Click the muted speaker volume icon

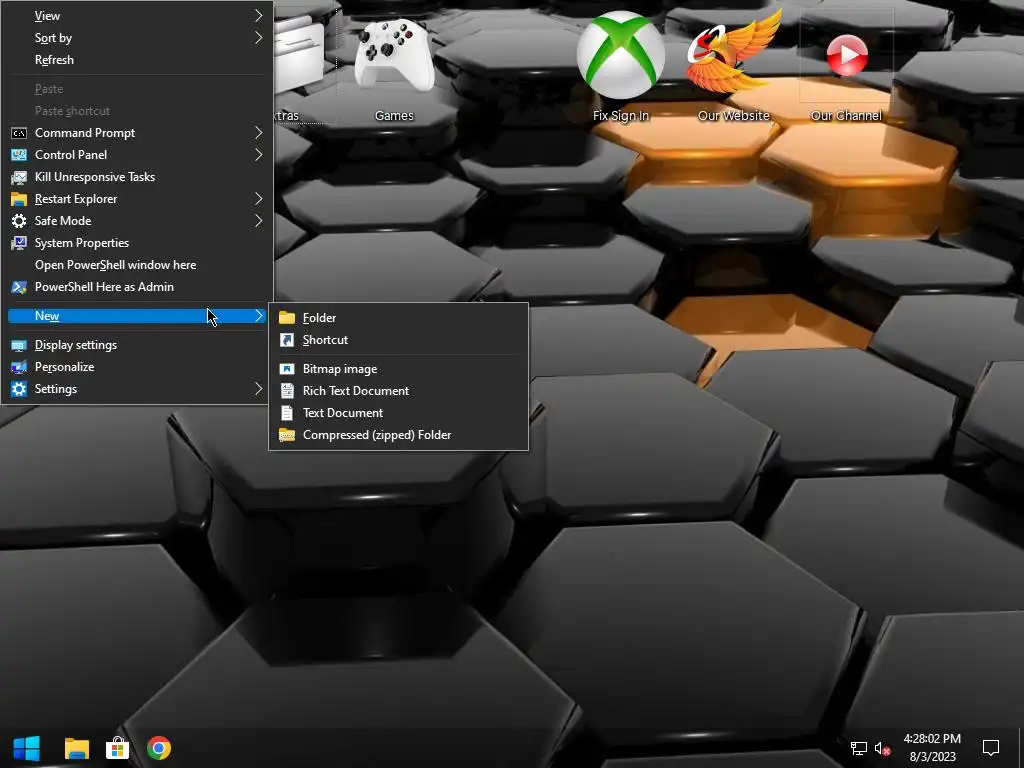tap(883, 748)
